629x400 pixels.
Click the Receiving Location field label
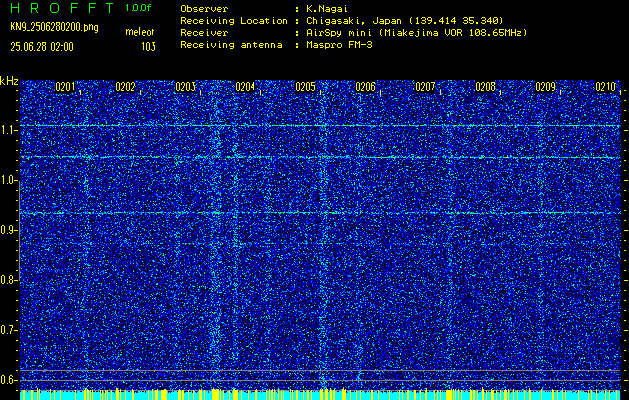coord(234,20)
